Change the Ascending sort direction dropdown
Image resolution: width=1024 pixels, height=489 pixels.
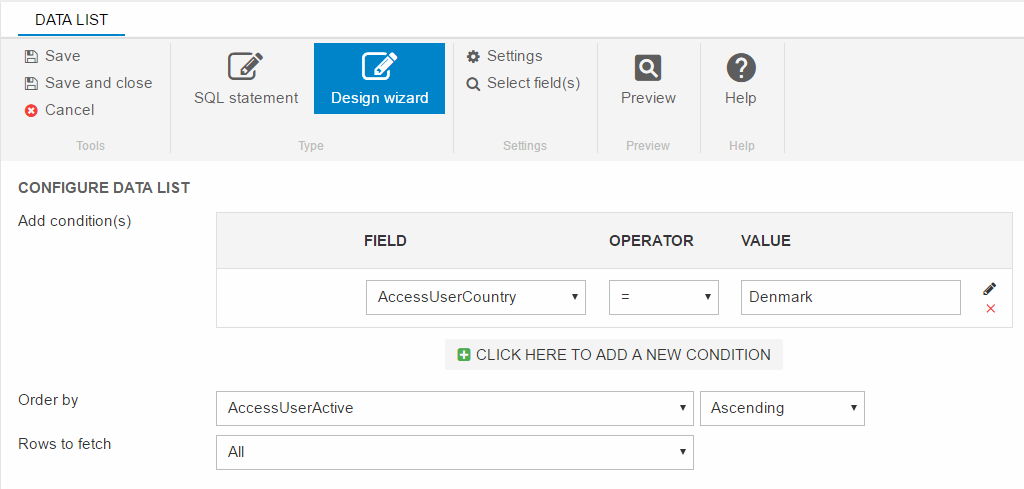click(782, 408)
